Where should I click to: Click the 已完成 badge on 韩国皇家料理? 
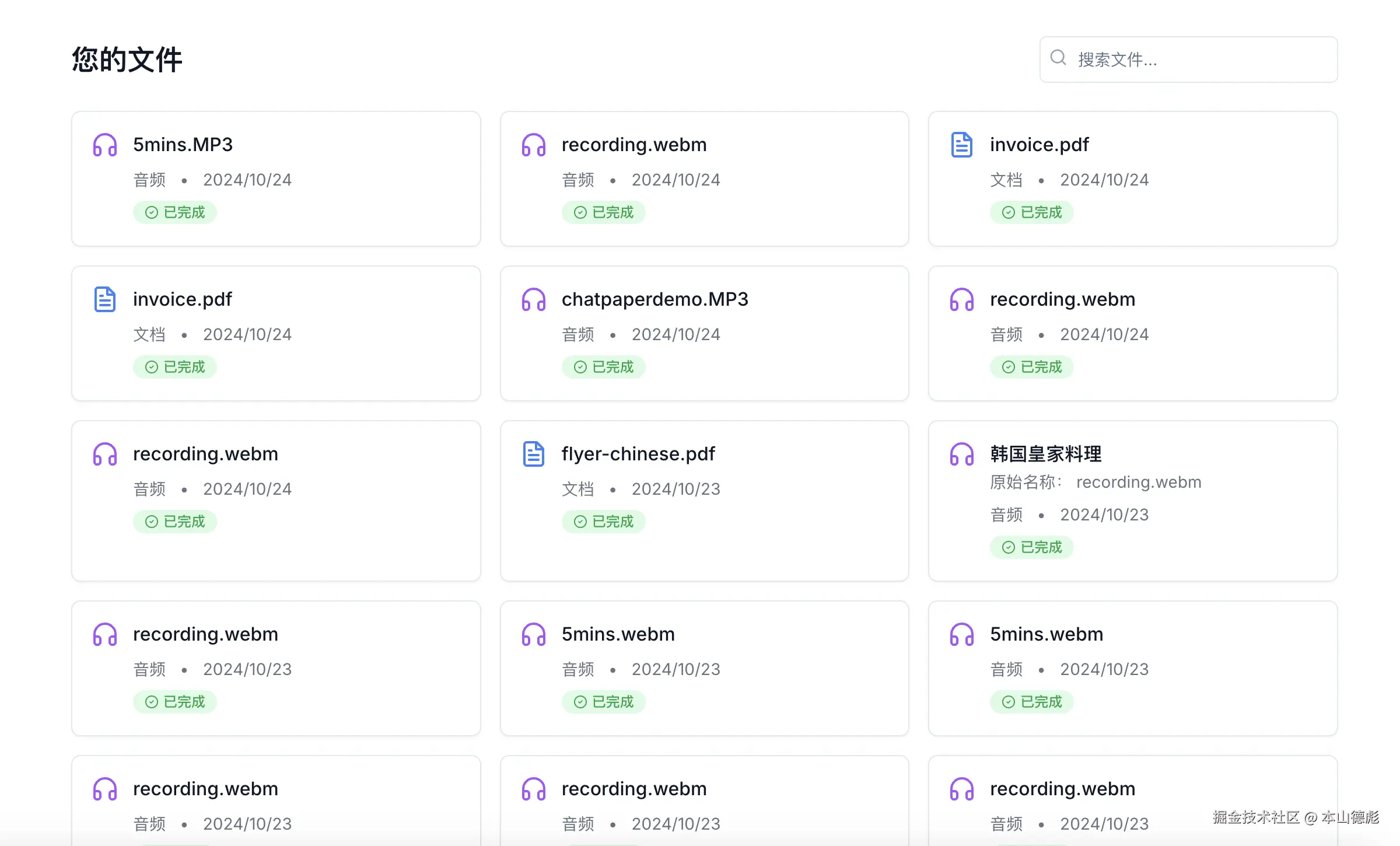click(x=1031, y=547)
